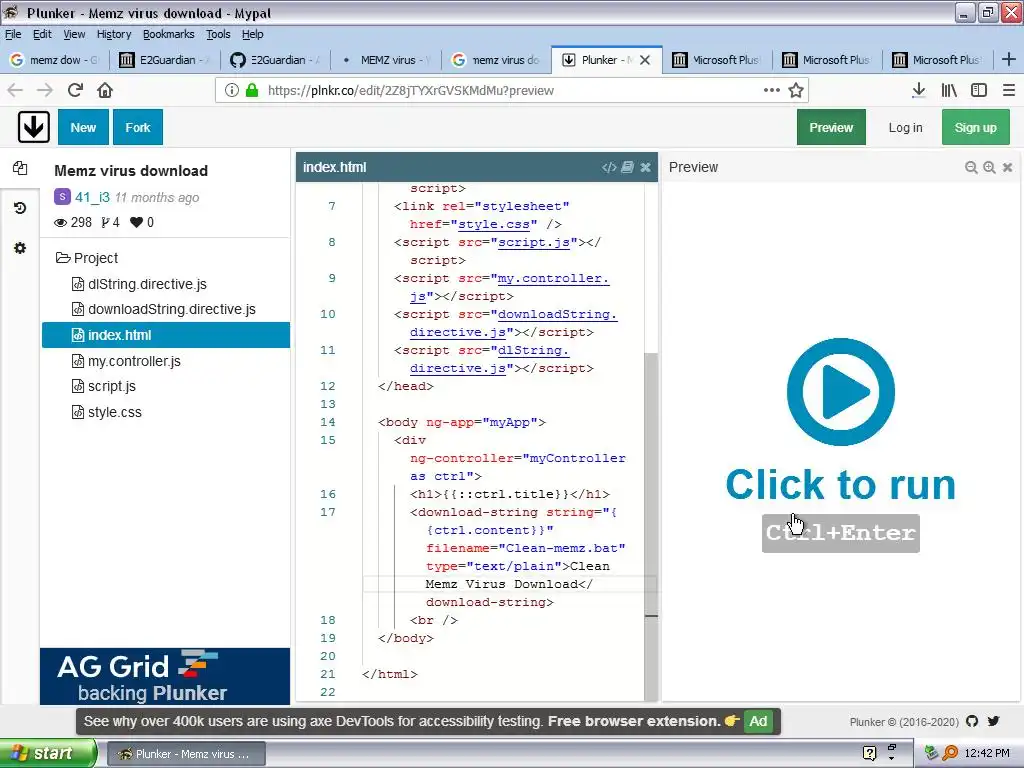
Task: Click the Log in link
Action: pos(905,127)
